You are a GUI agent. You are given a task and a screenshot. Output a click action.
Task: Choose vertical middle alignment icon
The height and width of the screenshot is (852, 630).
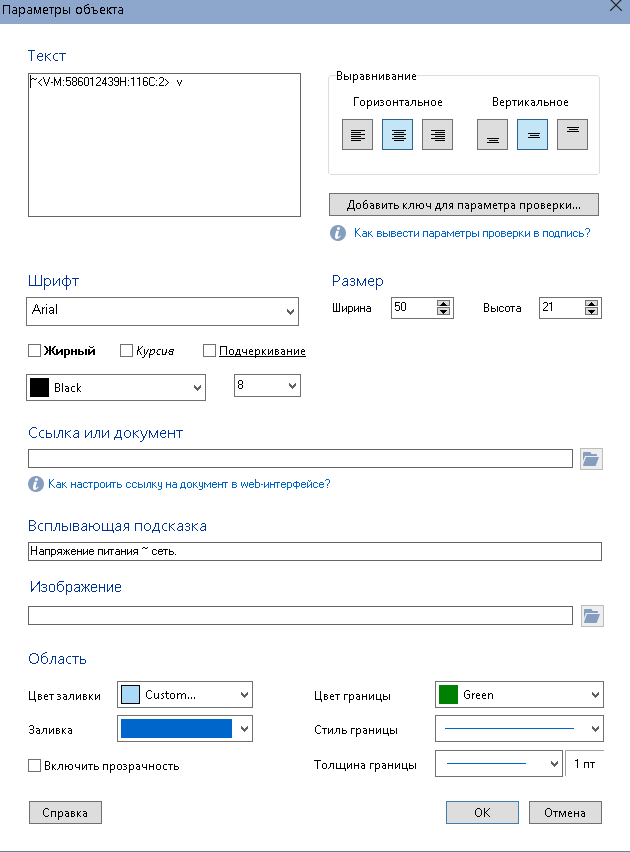click(532, 134)
